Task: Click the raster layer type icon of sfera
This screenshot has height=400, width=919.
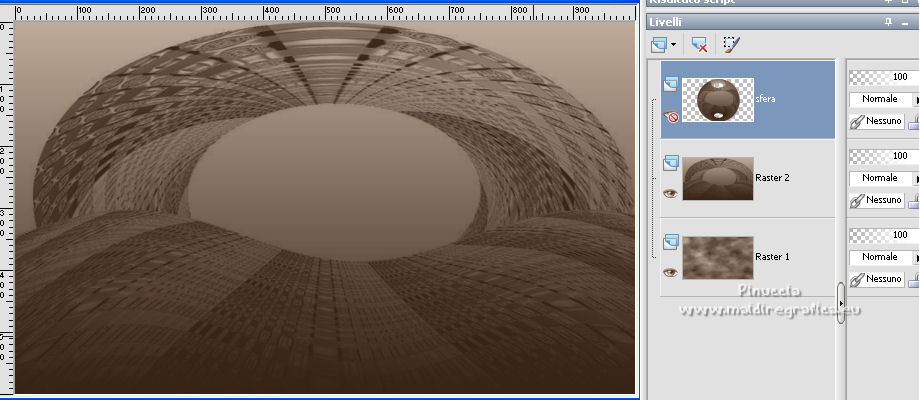Action: pos(671,84)
